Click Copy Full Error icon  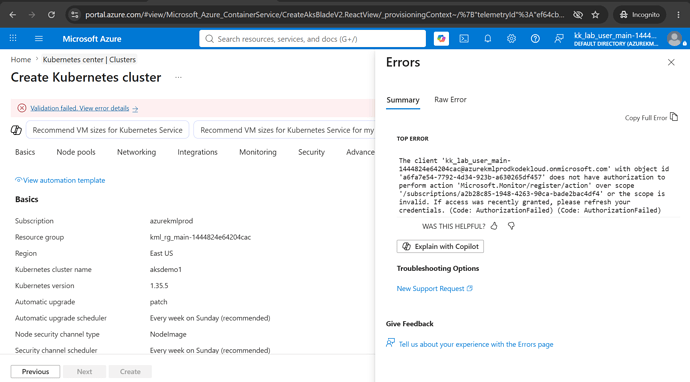(674, 117)
